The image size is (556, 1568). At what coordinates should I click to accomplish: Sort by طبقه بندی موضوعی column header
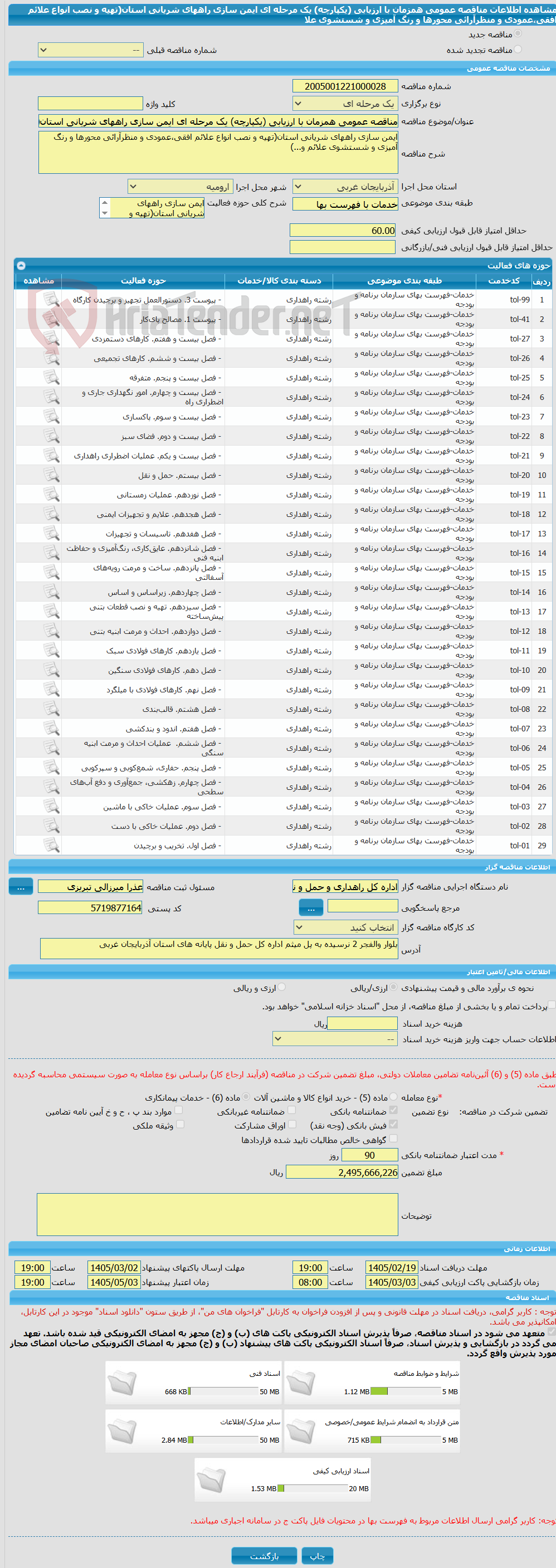[x=404, y=281]
